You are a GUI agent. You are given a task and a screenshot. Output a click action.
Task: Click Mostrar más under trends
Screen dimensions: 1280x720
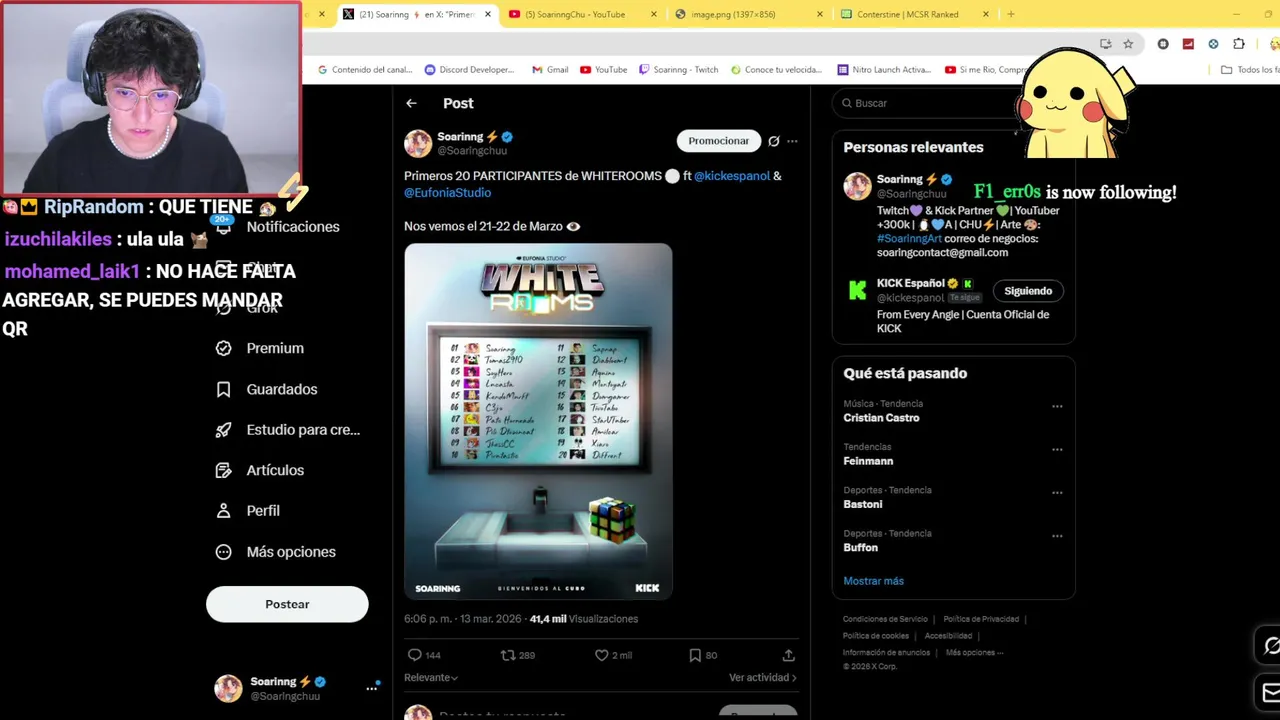coord(873,581)
